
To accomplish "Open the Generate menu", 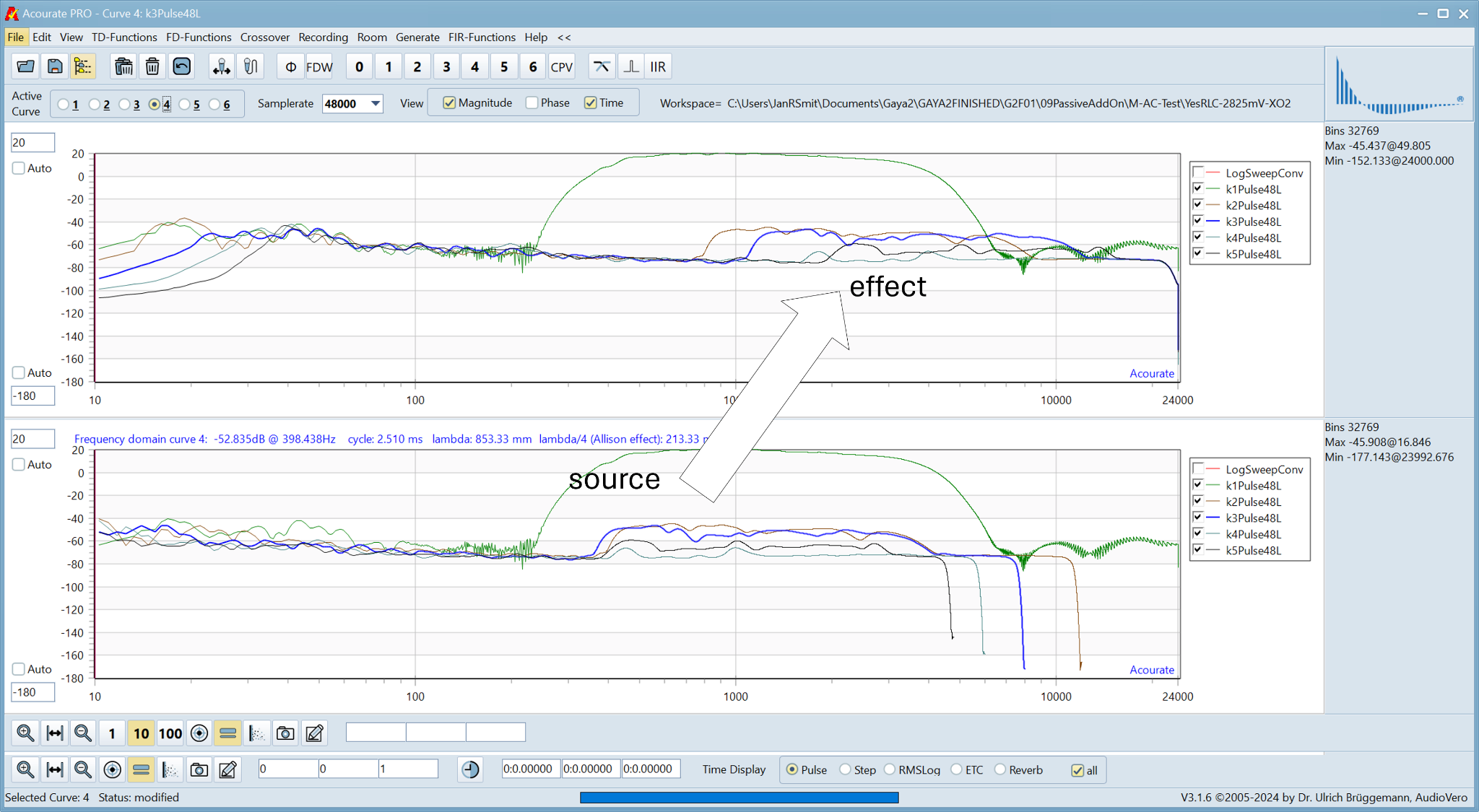I will coord(417,37).
